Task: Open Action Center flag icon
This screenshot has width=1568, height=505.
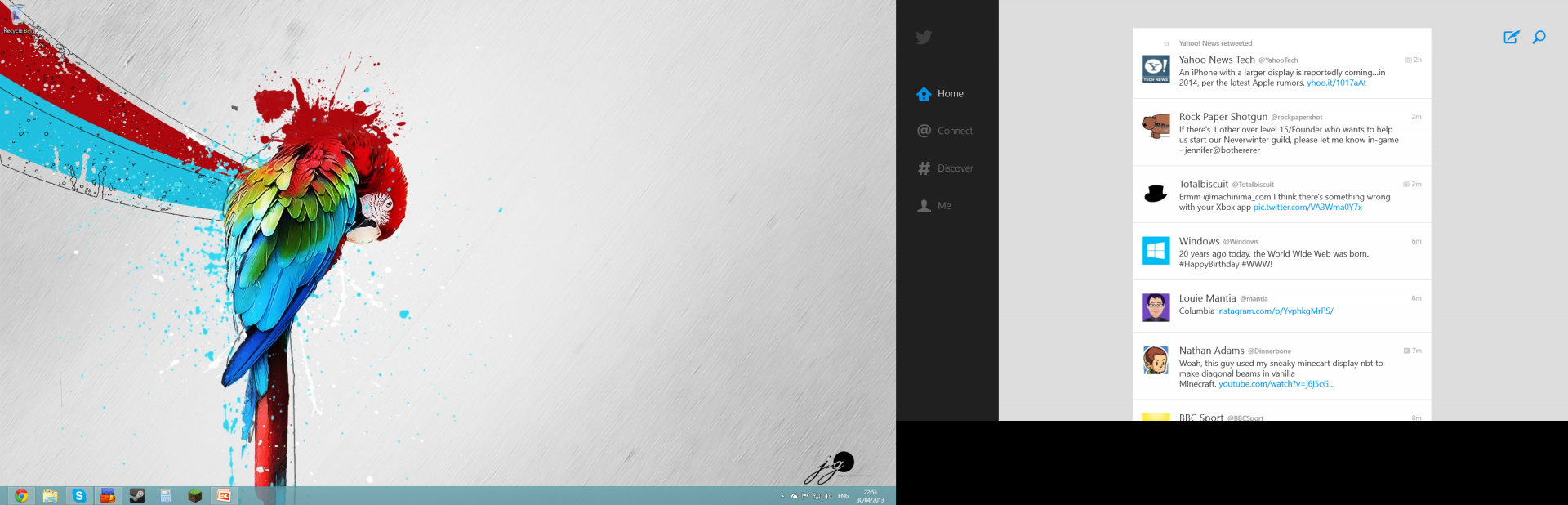Action: (x=805, y=496)
